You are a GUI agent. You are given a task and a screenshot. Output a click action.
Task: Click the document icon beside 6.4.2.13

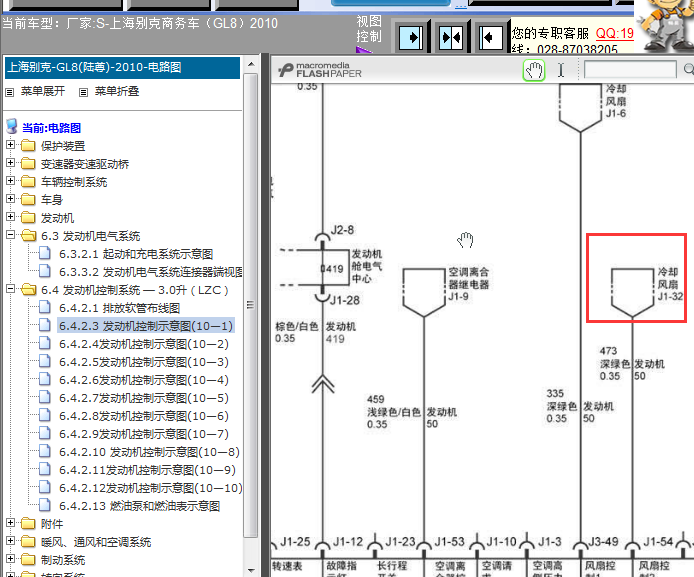click(45, 505)
